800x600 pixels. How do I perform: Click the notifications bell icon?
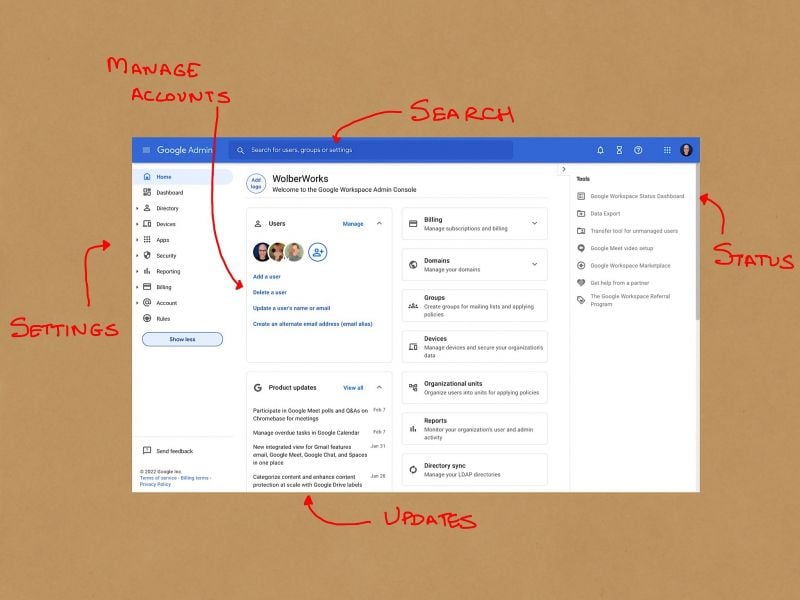[600, 150]
